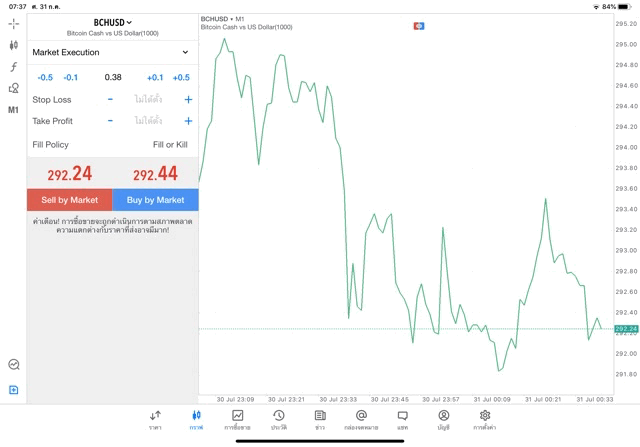Click the 295.00 price axis label
Image resolution: width=640 pixels, height=447 pixels.
pos(627,44)
